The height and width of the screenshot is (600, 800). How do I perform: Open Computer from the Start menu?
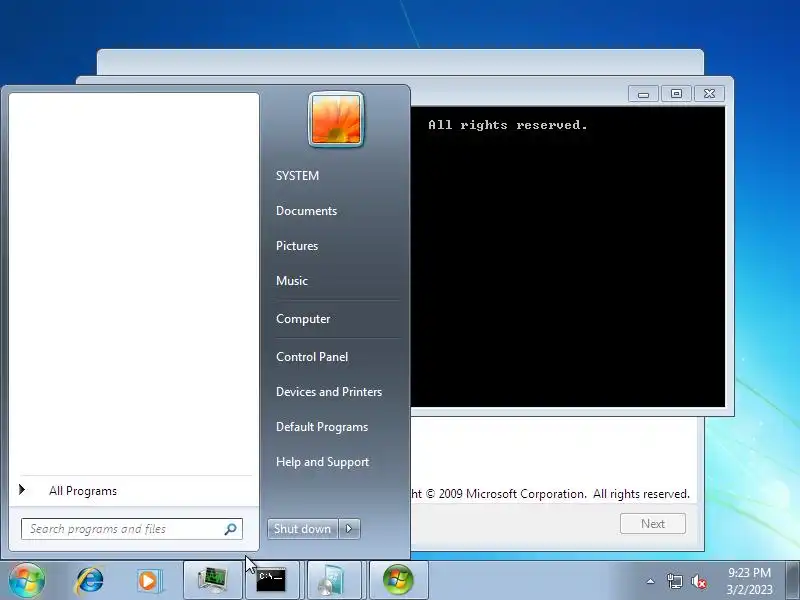click(303, 319)
